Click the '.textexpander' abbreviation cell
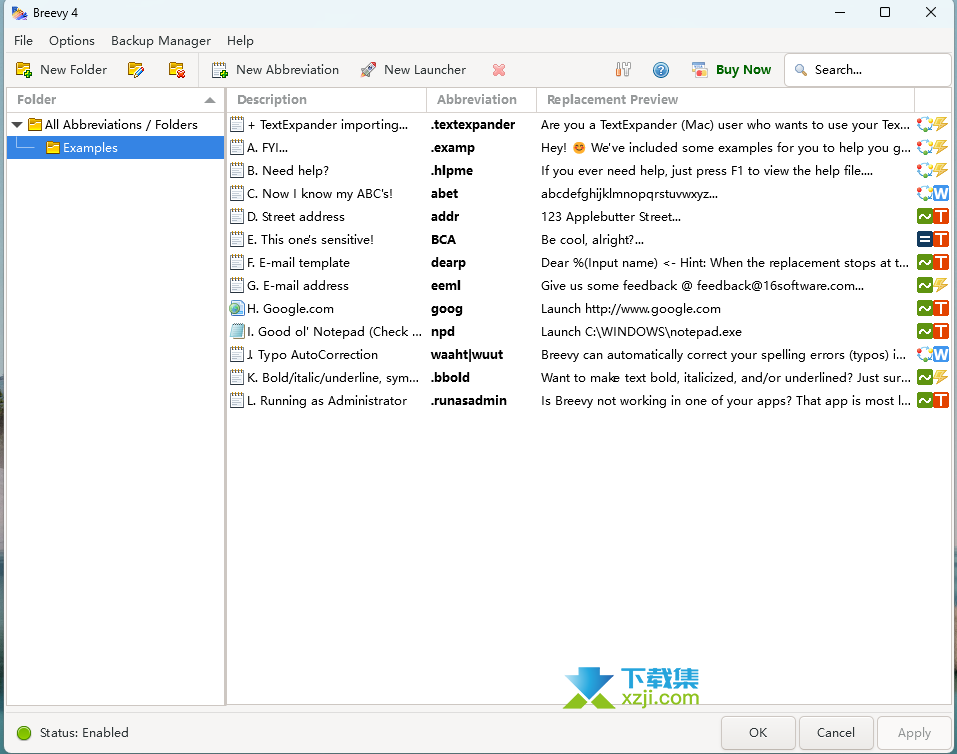Image resolution: width=957 pixels, height=754 pixels. (x=473, y=125)
